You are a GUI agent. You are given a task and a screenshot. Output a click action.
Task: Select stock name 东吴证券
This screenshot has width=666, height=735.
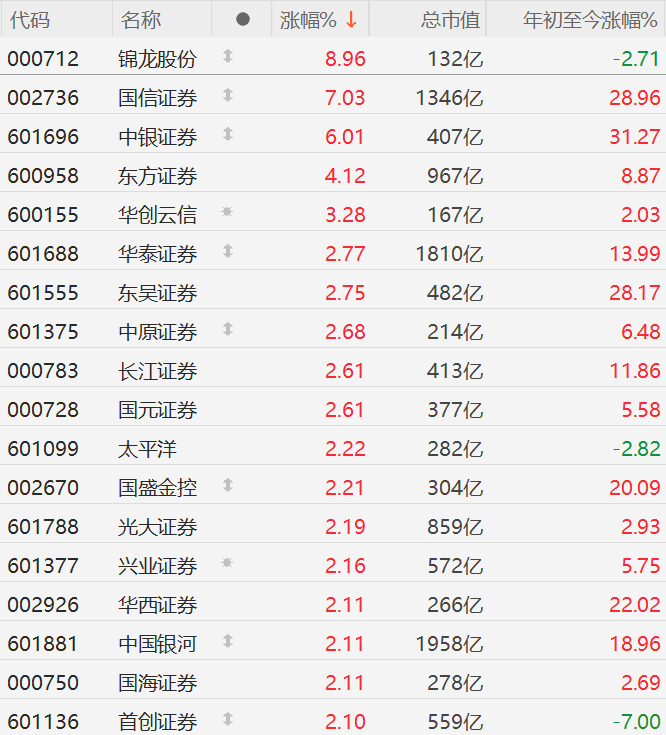[157, 293]
